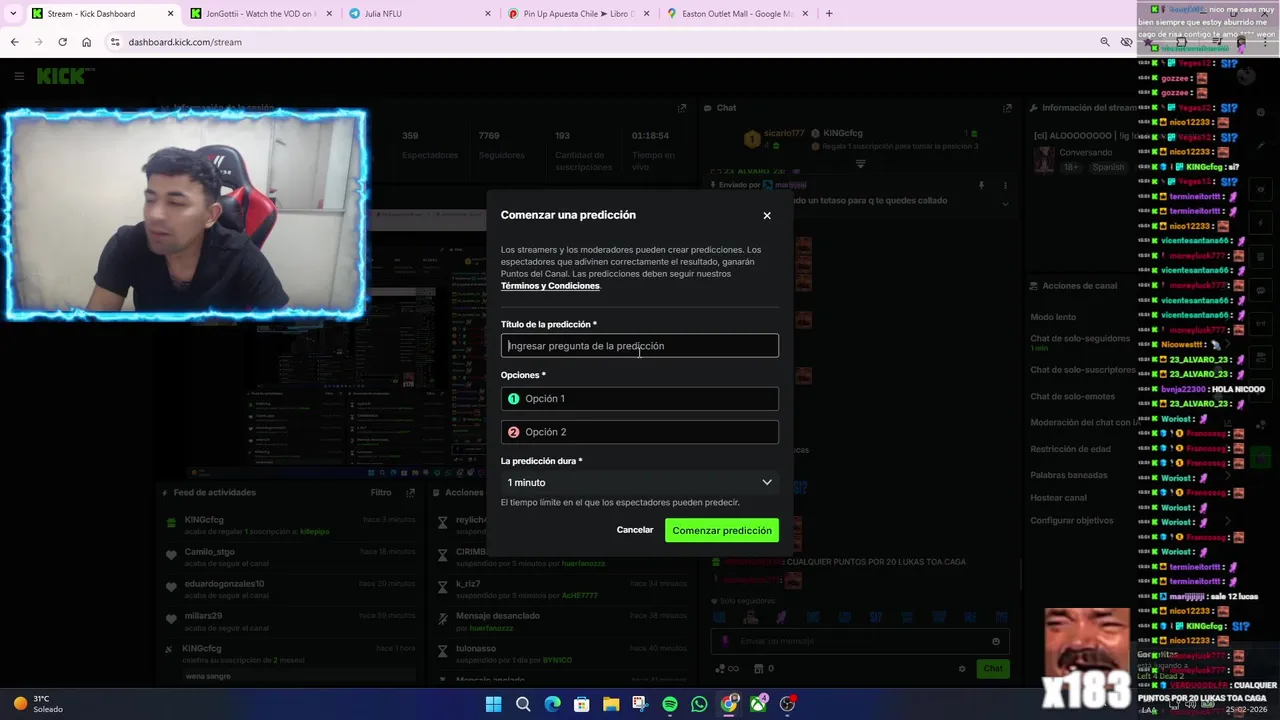Open Windows taskbar Search
Viewport: 1280px width, 720px height.
(523, 704)
